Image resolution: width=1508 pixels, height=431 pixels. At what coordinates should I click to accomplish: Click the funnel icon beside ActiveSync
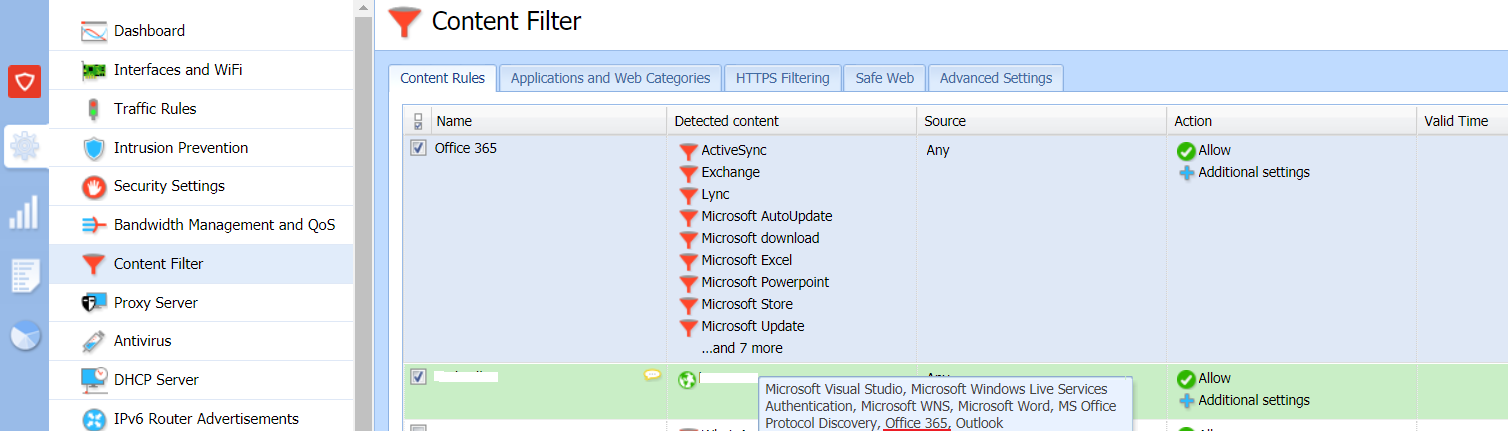pyautogui.click(x=688, y=151)
